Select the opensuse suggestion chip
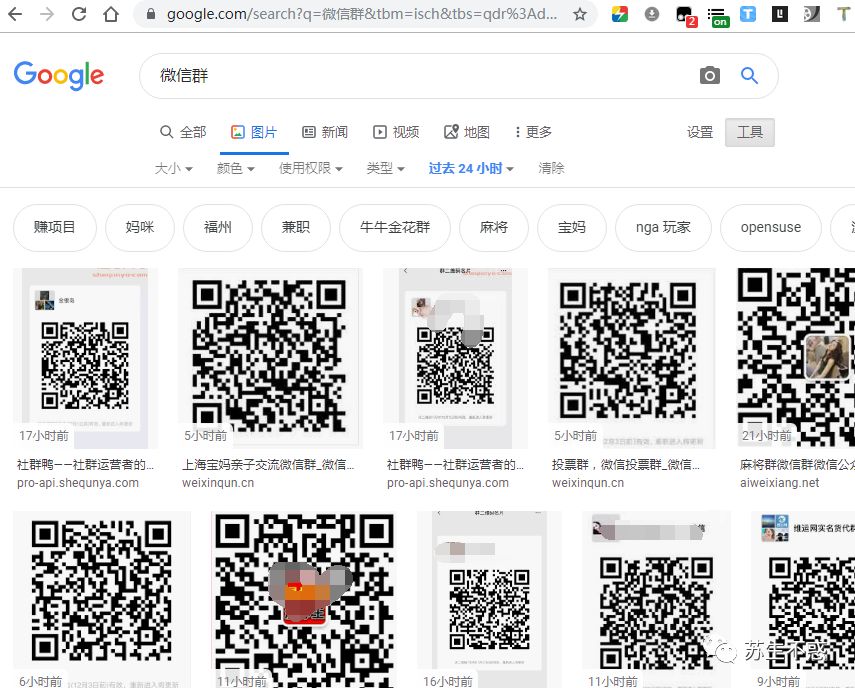 (770, 227)
